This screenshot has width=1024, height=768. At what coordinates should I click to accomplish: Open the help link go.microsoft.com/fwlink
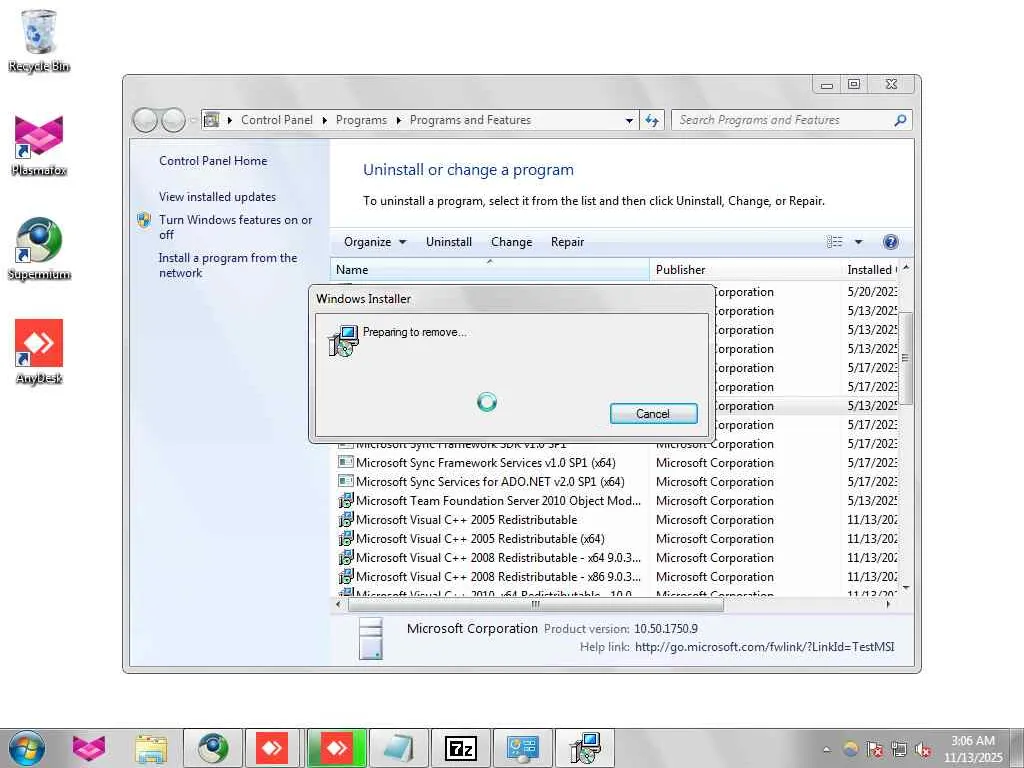(x=764, y=647)
